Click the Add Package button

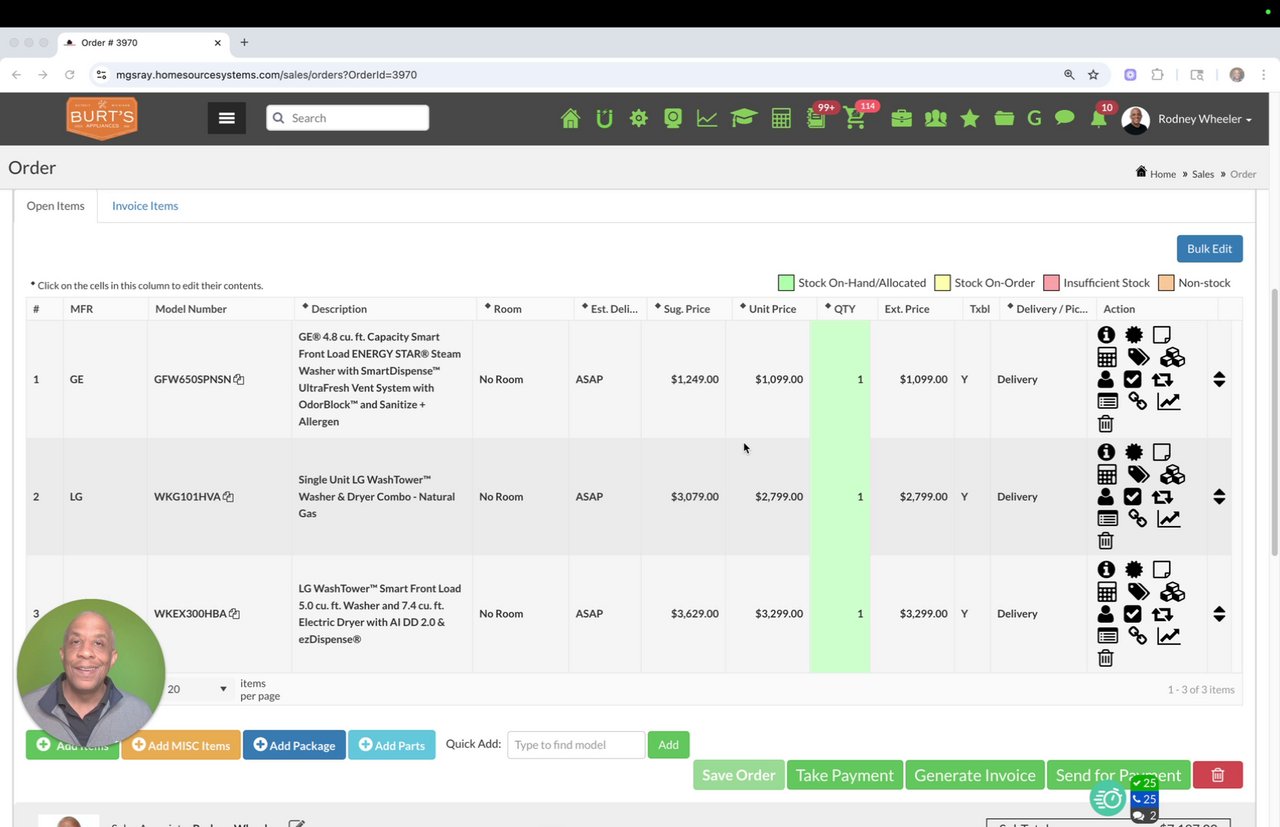pos(294,745)
